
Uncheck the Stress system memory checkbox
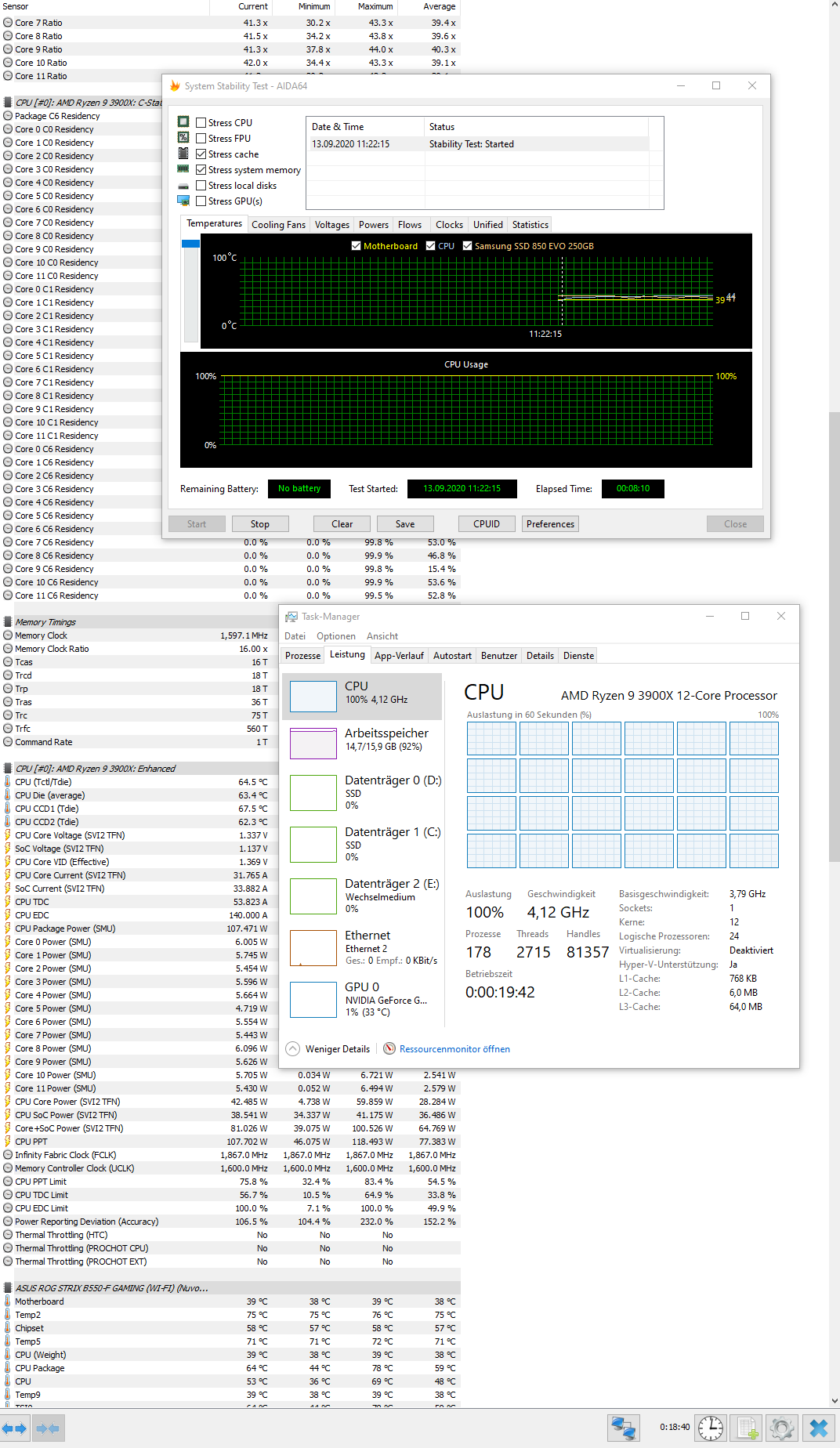(x=201, y=169)
